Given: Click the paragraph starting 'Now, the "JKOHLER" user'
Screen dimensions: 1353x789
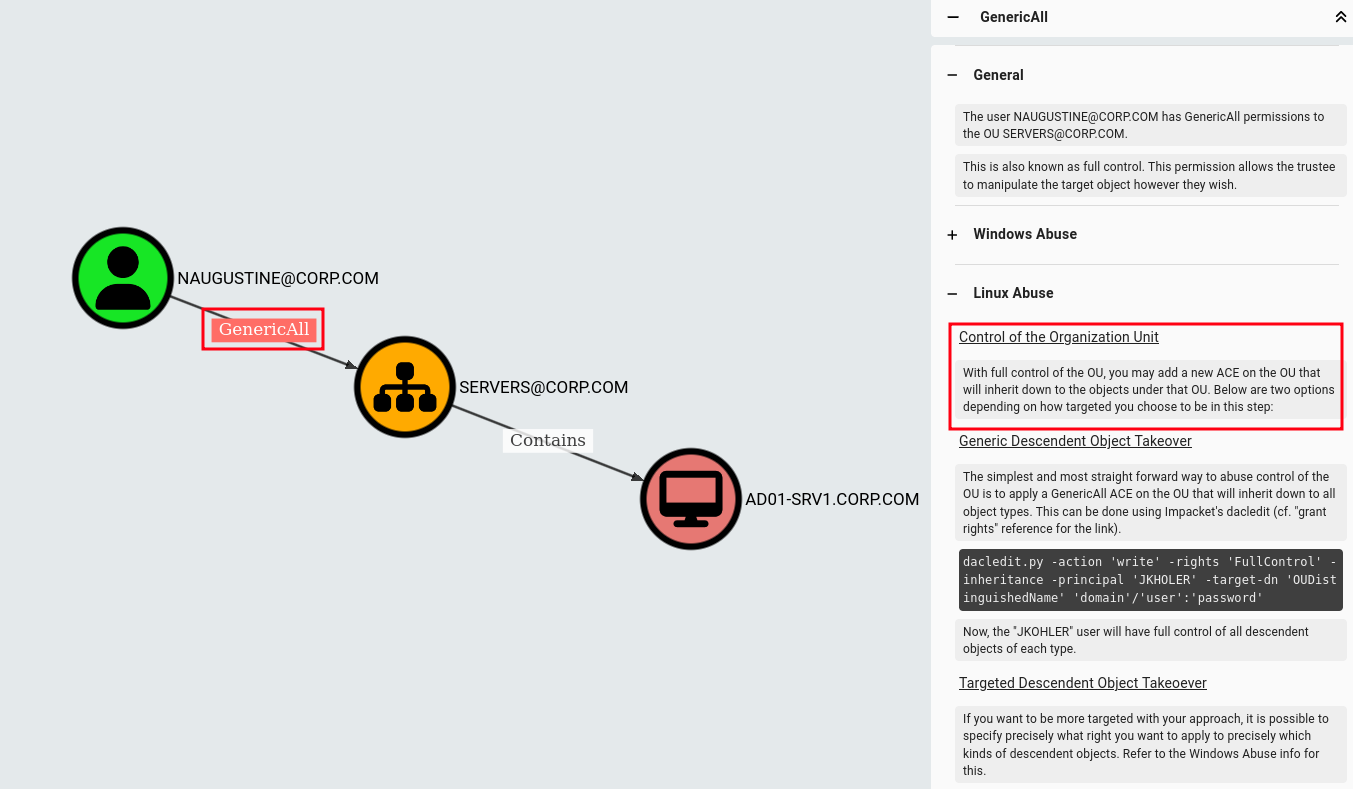Looking at the screenshot, I should click(1151, 640).
